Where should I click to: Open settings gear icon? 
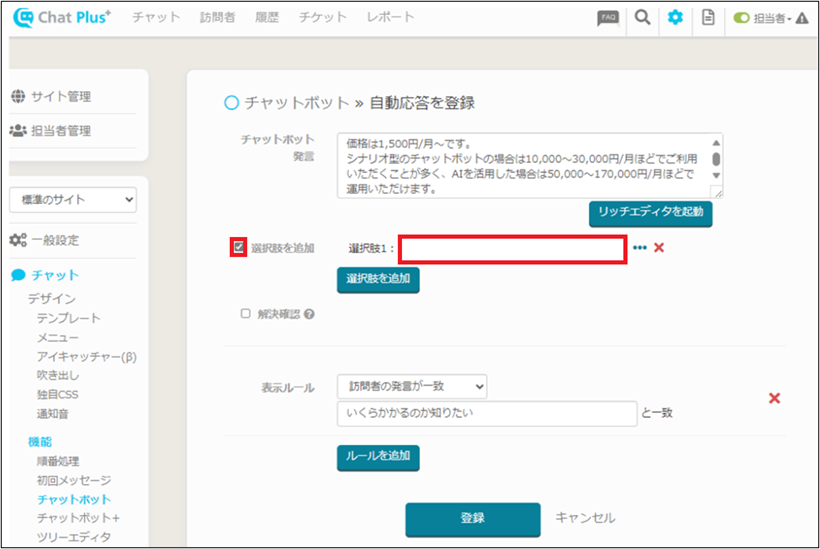click(x=675, y=18)
